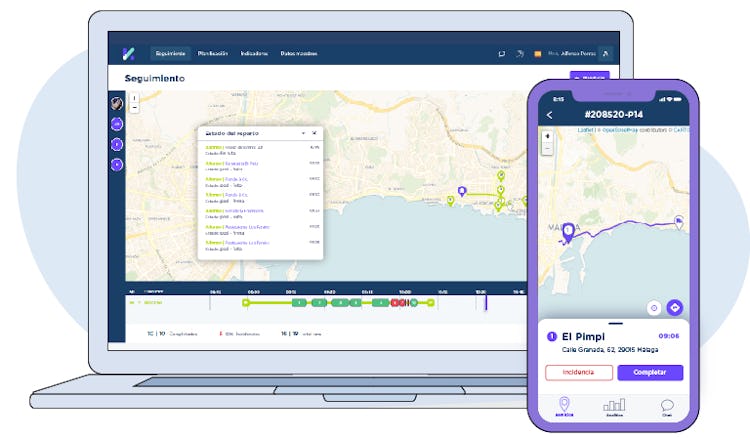Click the purple button beside the Seguimiento heading
750x438 pixels.
(x=589, y=76)
